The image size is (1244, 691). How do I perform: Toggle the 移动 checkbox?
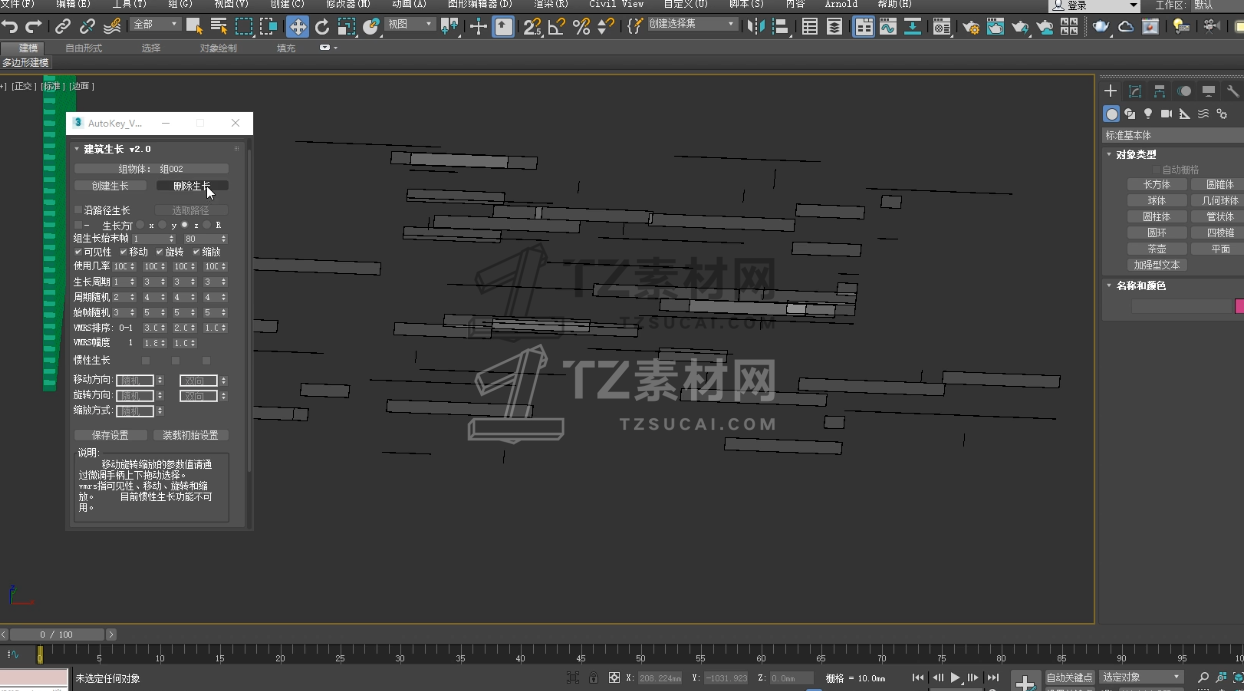123,252
